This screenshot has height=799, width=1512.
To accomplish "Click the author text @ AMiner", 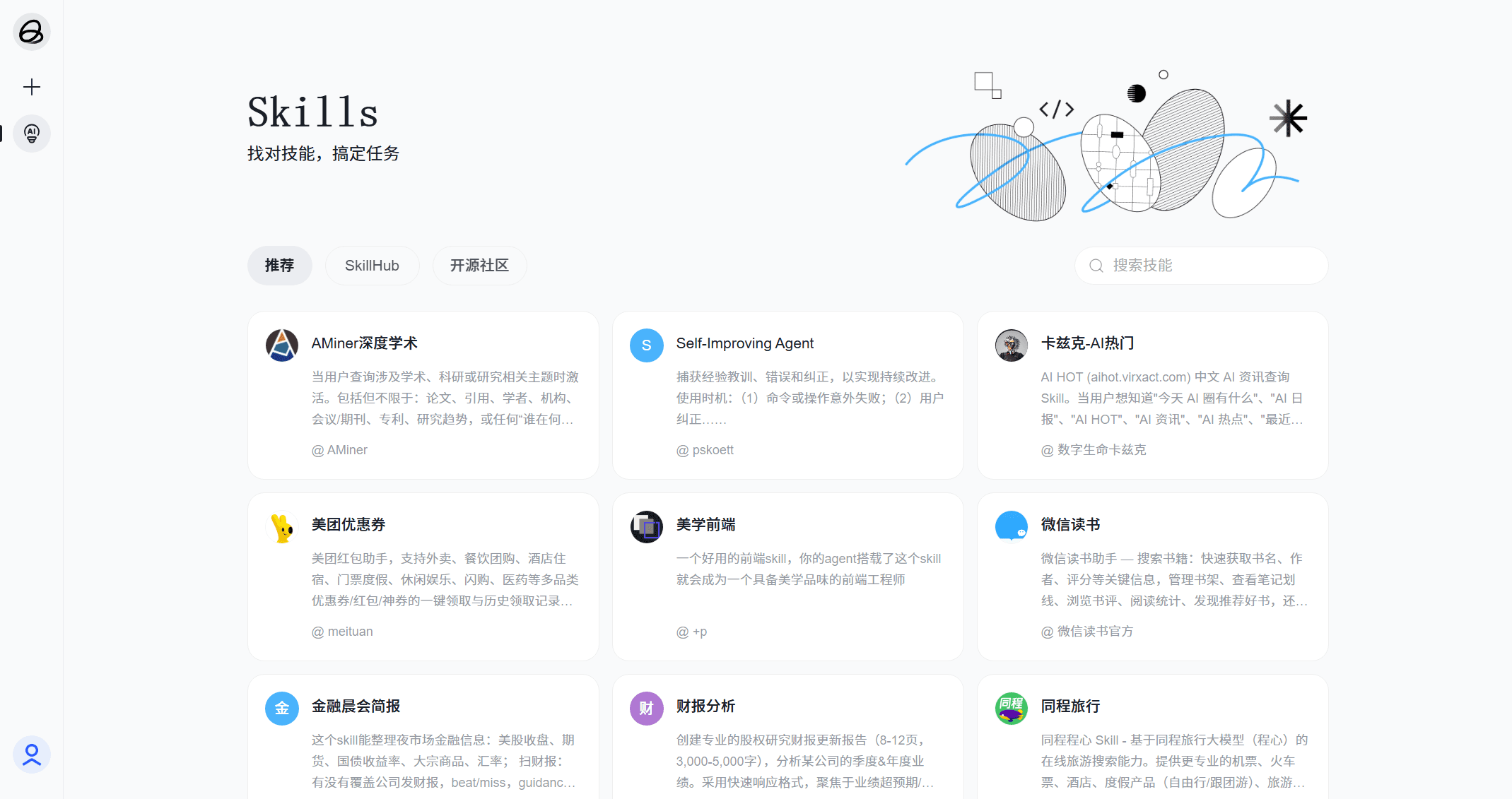I will (x=339, y=450).
